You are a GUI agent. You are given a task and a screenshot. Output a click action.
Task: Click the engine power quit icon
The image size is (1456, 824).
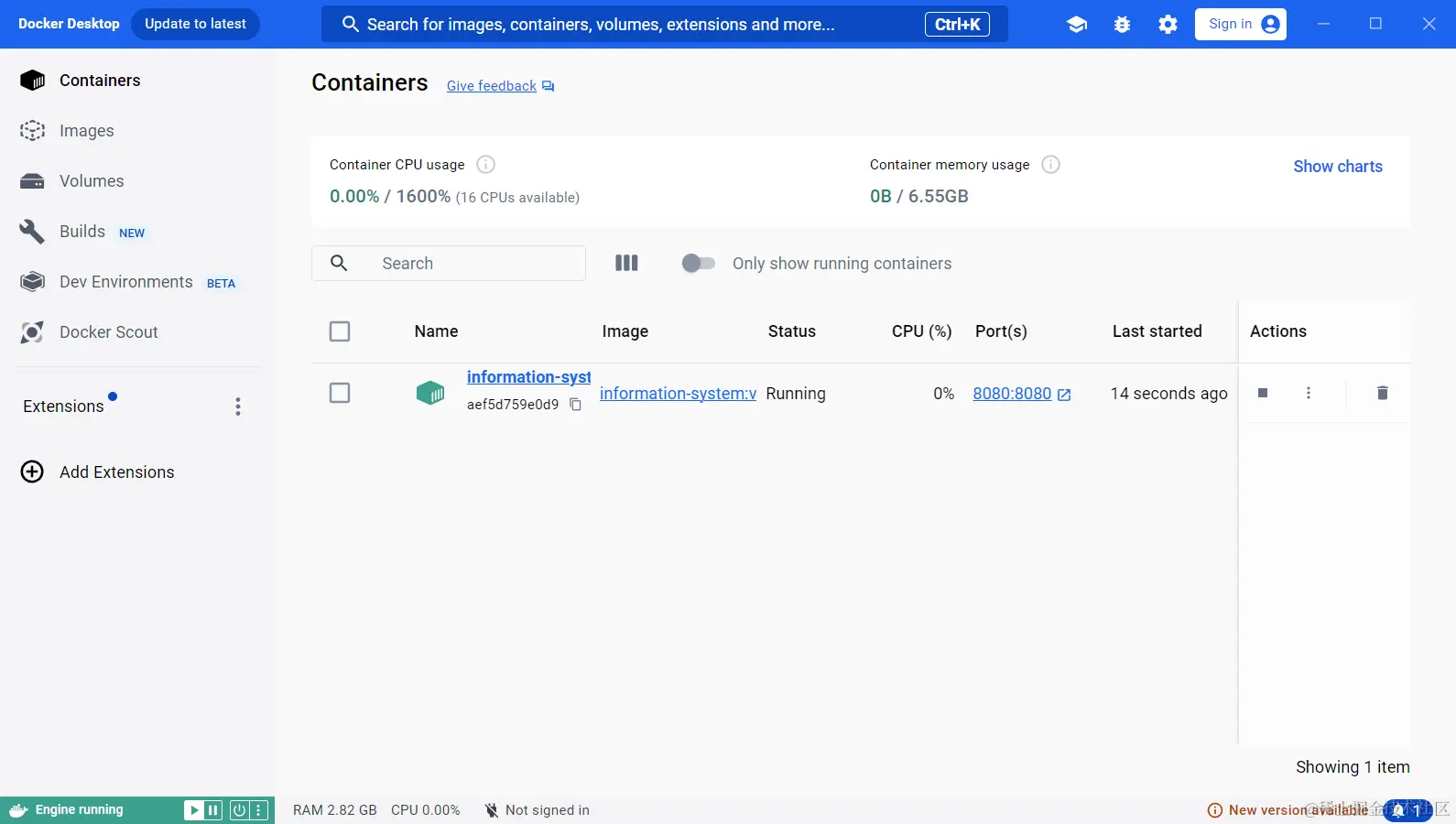[x=239, y=810]
